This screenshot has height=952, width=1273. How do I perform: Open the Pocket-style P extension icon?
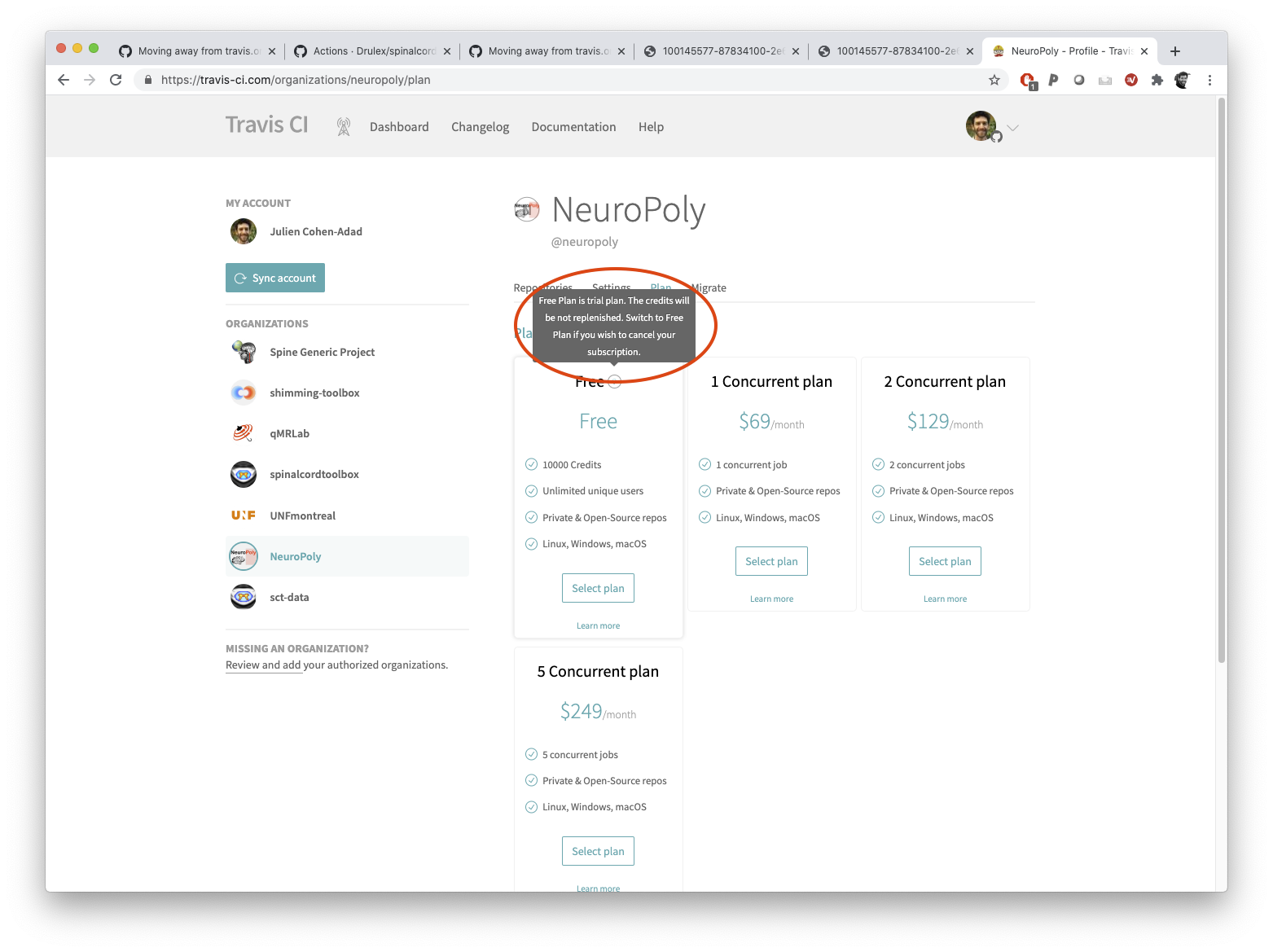click(1053, 80)
